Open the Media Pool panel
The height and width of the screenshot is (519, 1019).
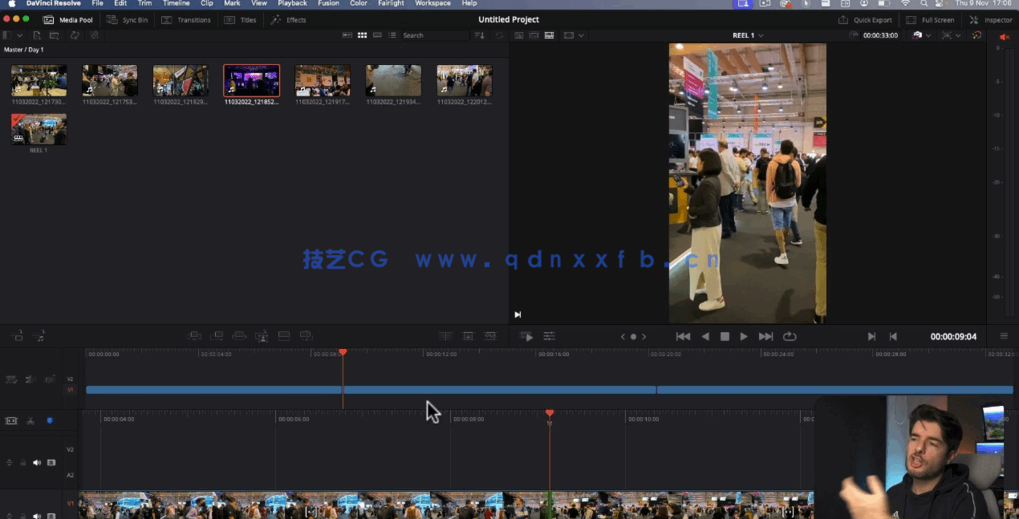68,20
